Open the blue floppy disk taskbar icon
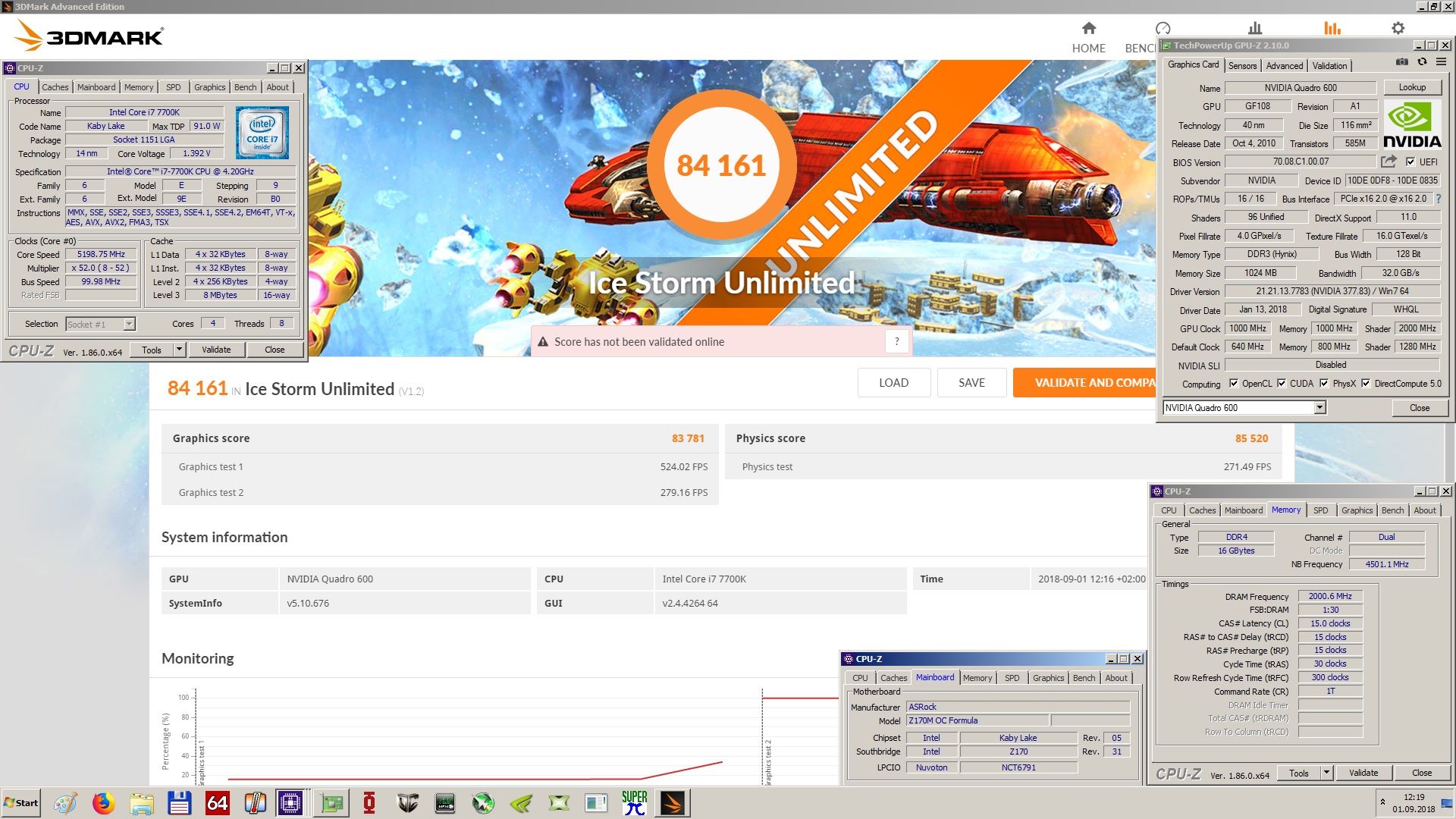 180,803
